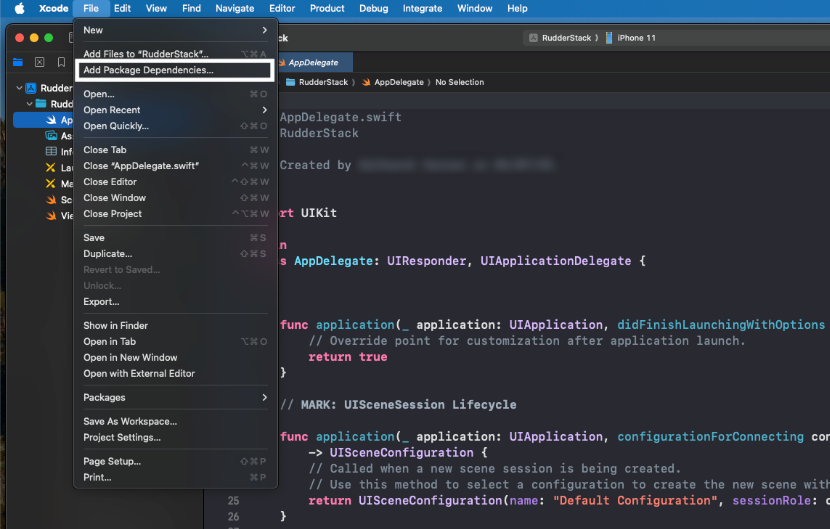This screenshot has height=529, width=830.
Task: Show the Project navigator folder icon
Action: point(17,62)
